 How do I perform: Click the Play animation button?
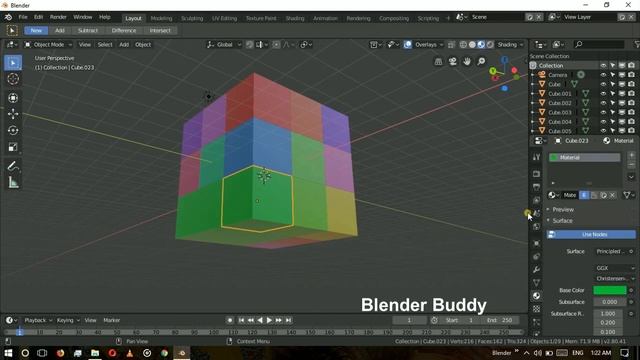tap(269, 320)
